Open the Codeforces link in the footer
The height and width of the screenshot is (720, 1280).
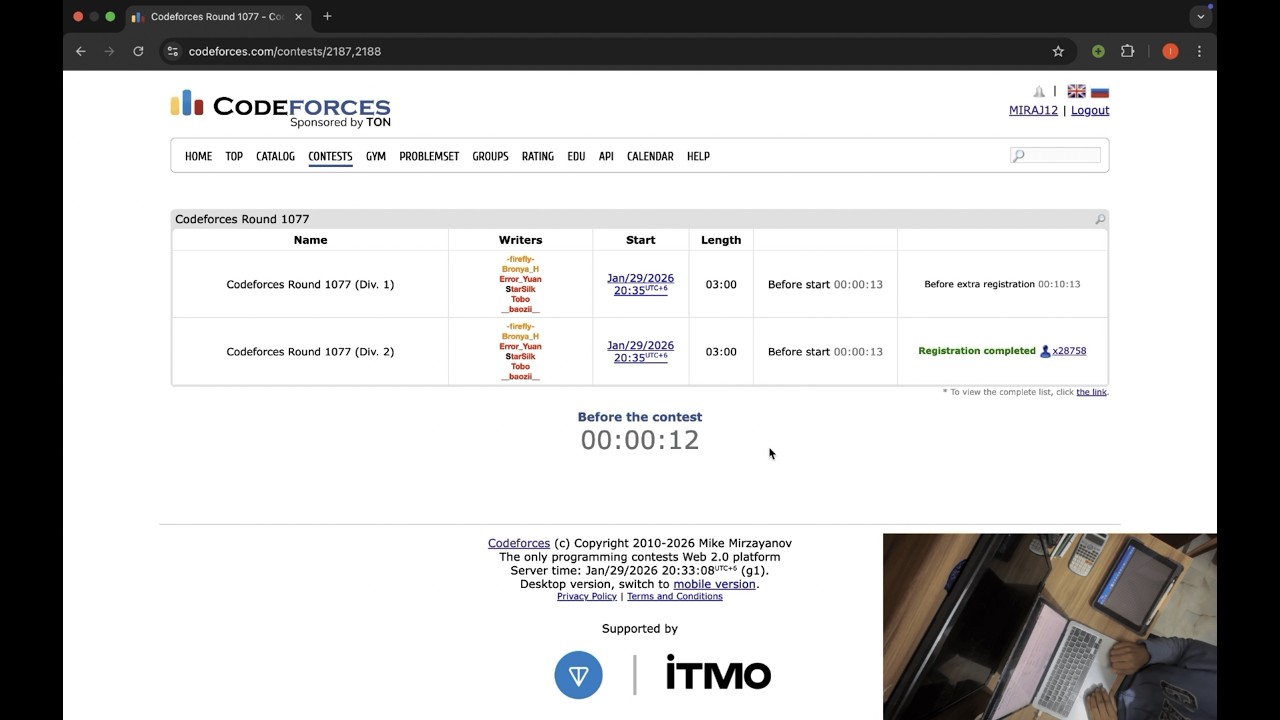pyautogui.click(x=519, y=543)
